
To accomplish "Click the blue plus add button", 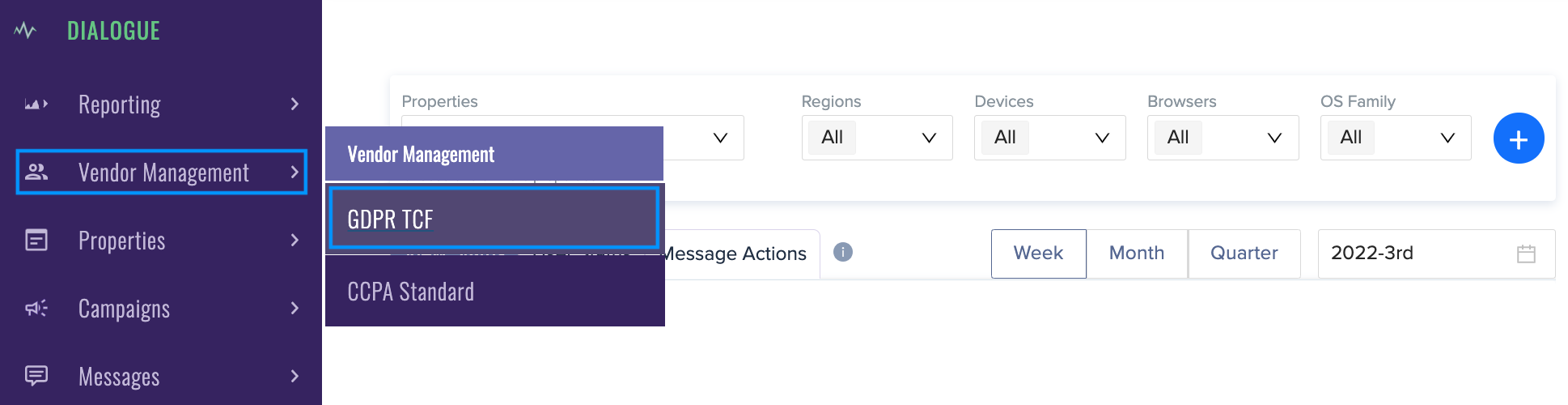I will click(x=1518, y=139).
